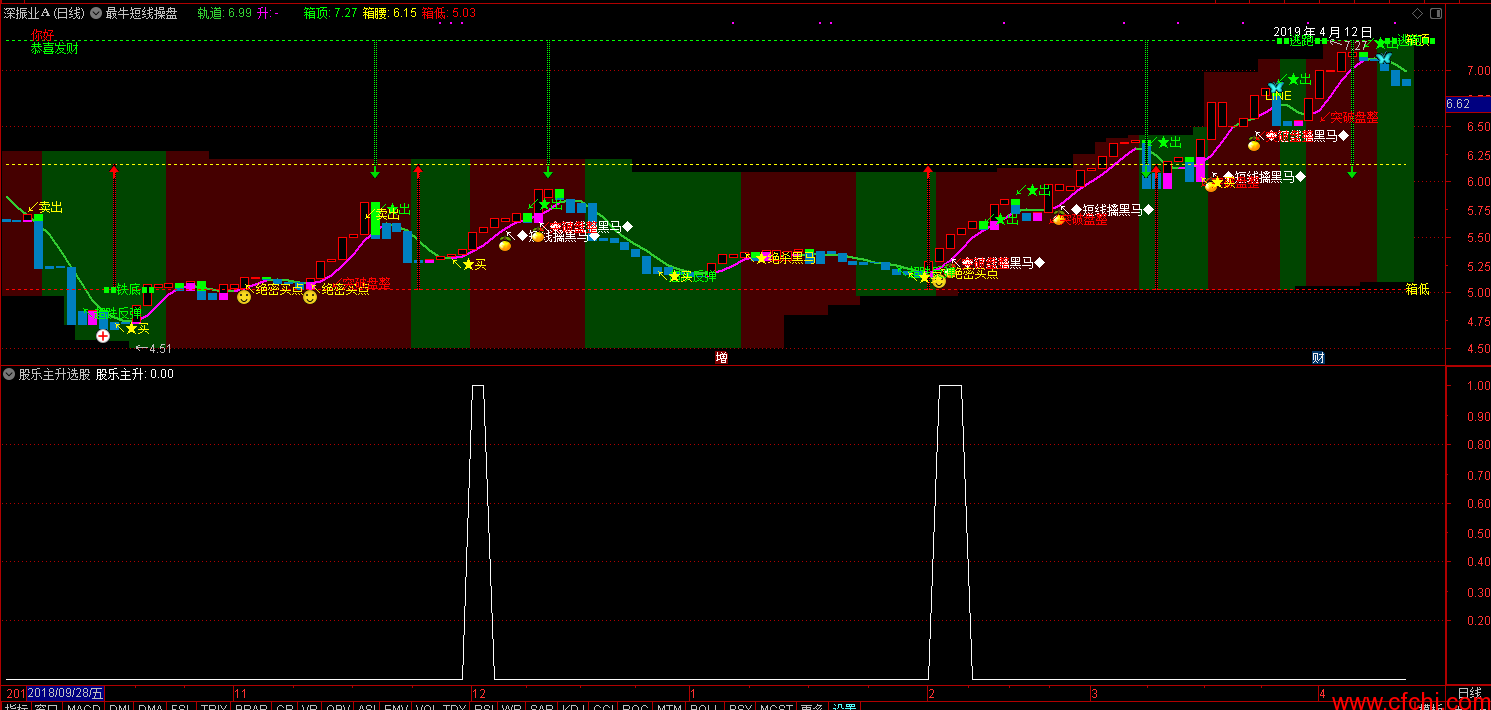
Task: Click the 箱顶: 7.27 value
Action: click(x=330, y=13)
